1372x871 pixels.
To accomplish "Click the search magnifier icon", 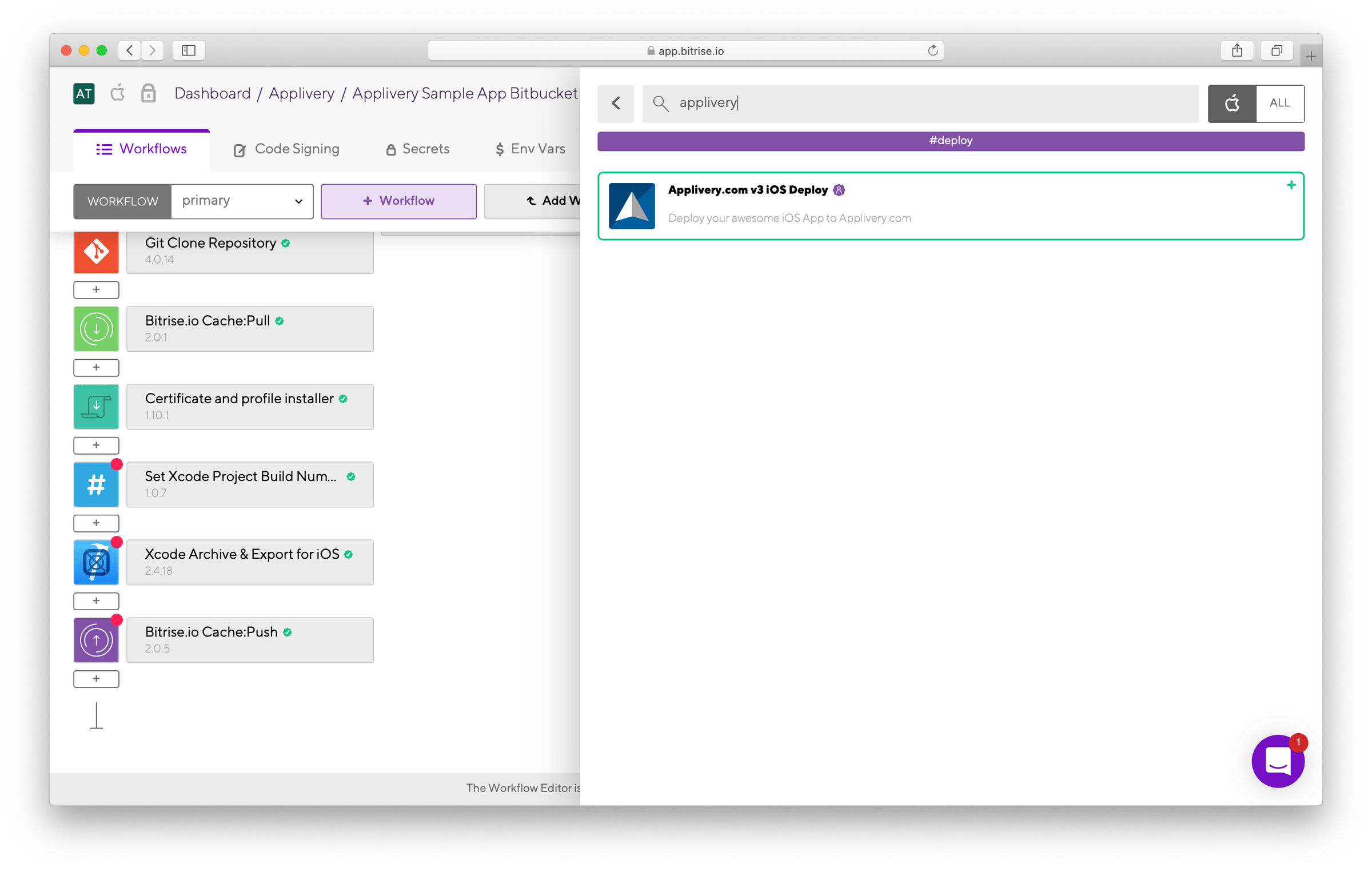I will coord(660,104).
